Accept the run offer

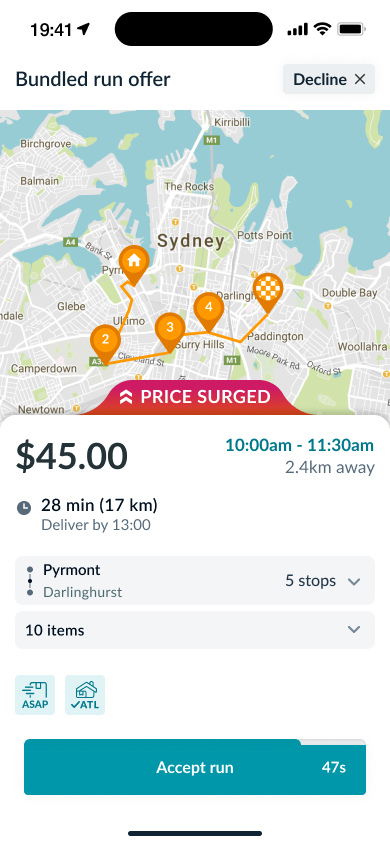(x=195, y=767)
